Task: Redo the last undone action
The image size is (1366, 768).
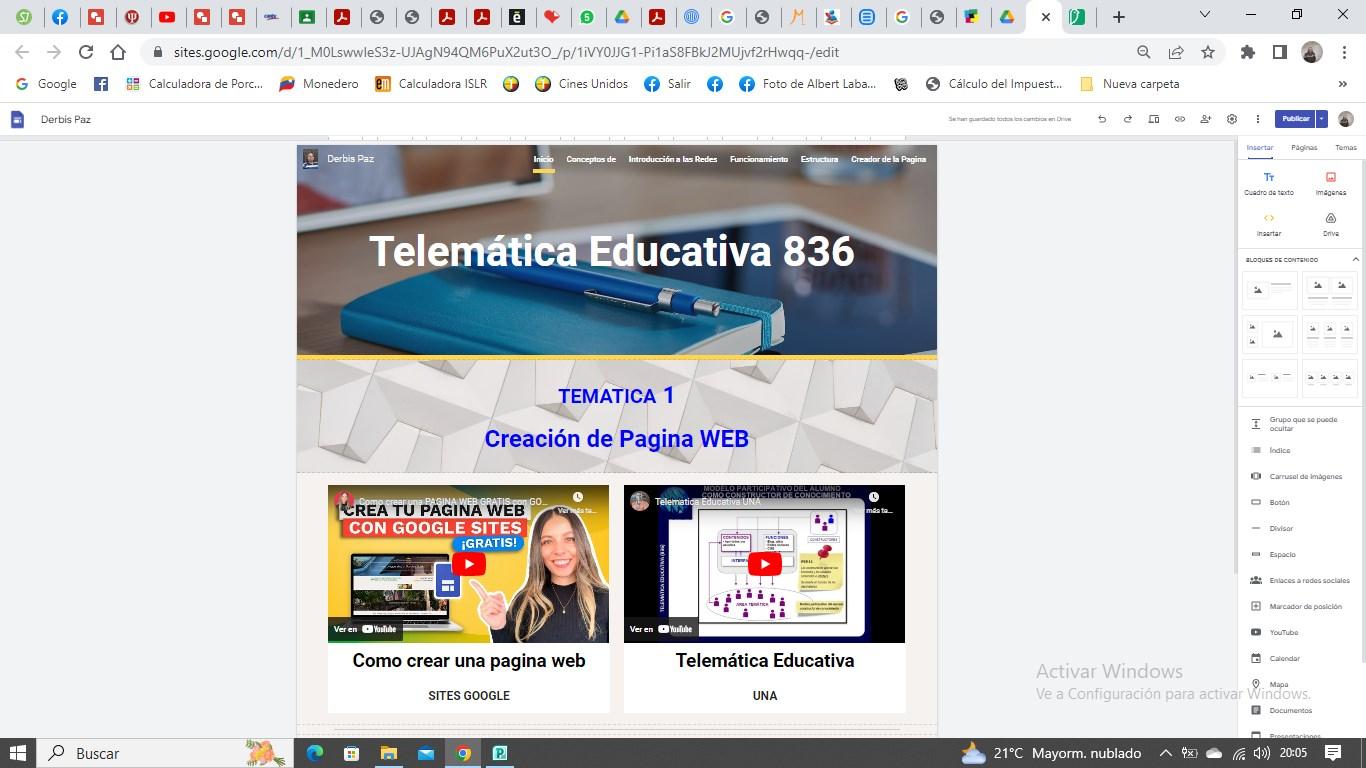Action: 1128,119
